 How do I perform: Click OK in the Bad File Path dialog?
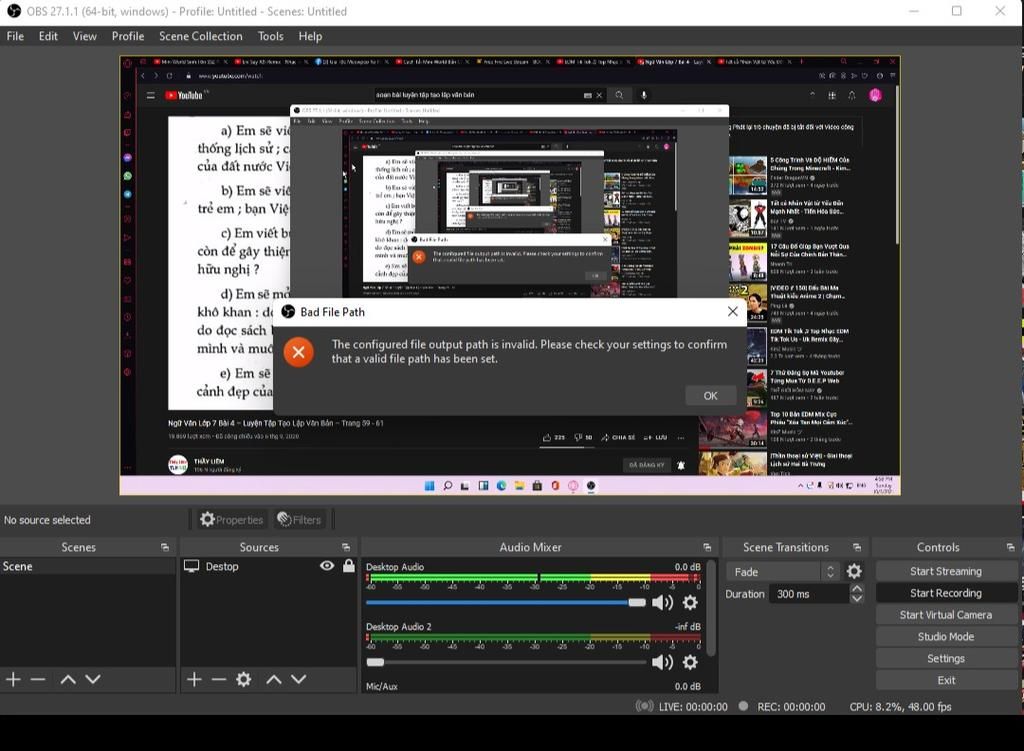(x=711, y=396)
